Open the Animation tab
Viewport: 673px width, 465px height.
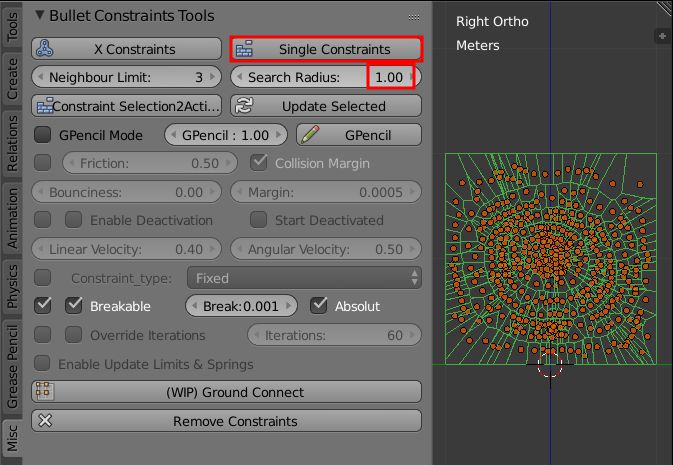12,218
